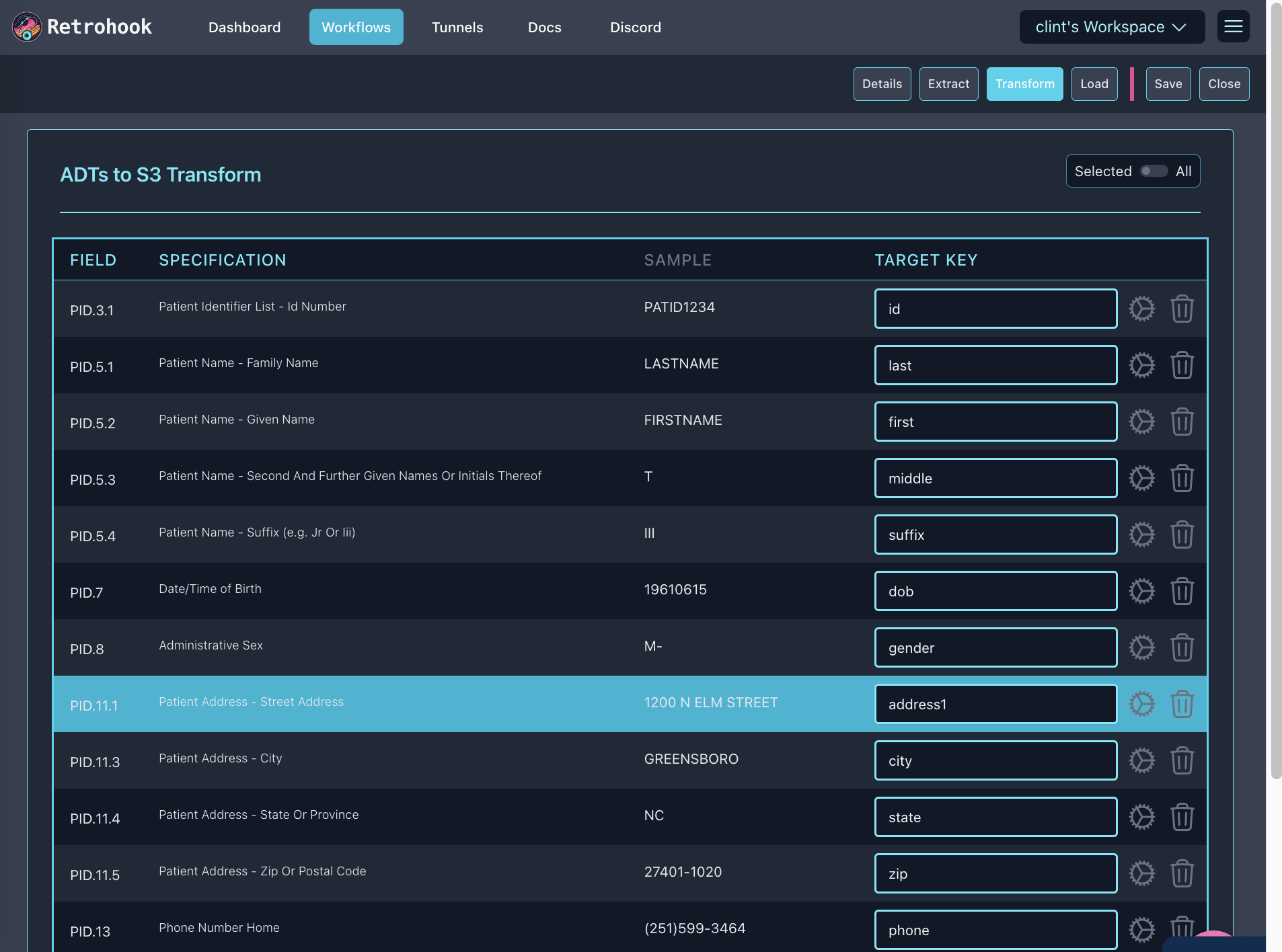
Task: Open settings gear for PID.5.4 suffix row
Action: [1141, 534]
